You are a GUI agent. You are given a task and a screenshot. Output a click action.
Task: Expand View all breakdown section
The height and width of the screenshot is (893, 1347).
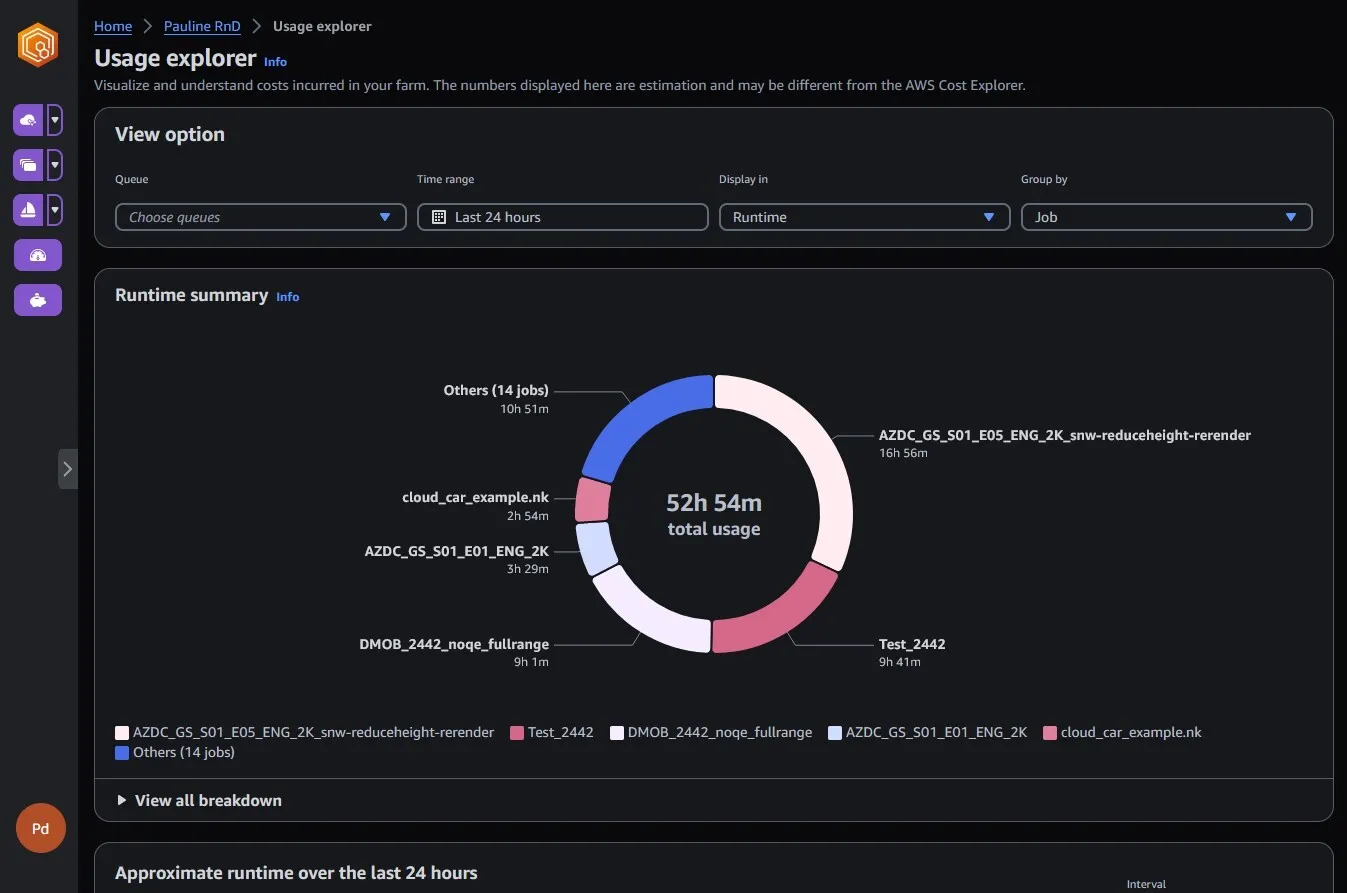199,800
